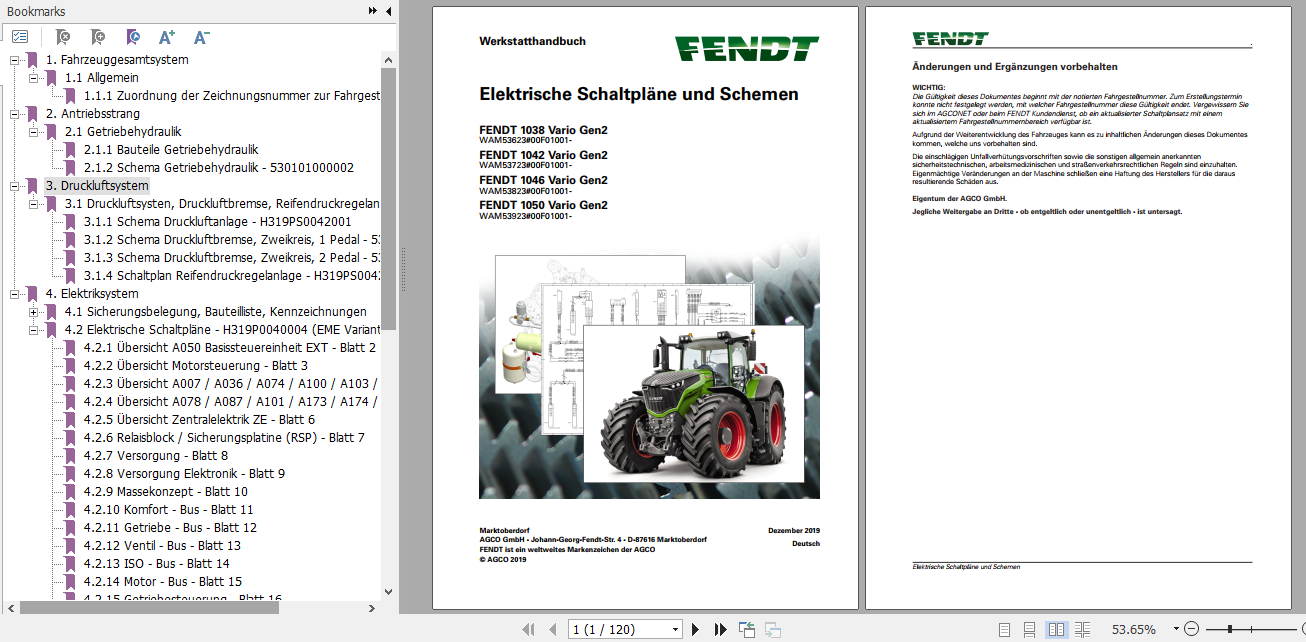The width and height of the screenshot is (1306, 642).
Task: Open bookmark 2.1.2 Schema Getriebehydraulik
Action: coord(218,168)
